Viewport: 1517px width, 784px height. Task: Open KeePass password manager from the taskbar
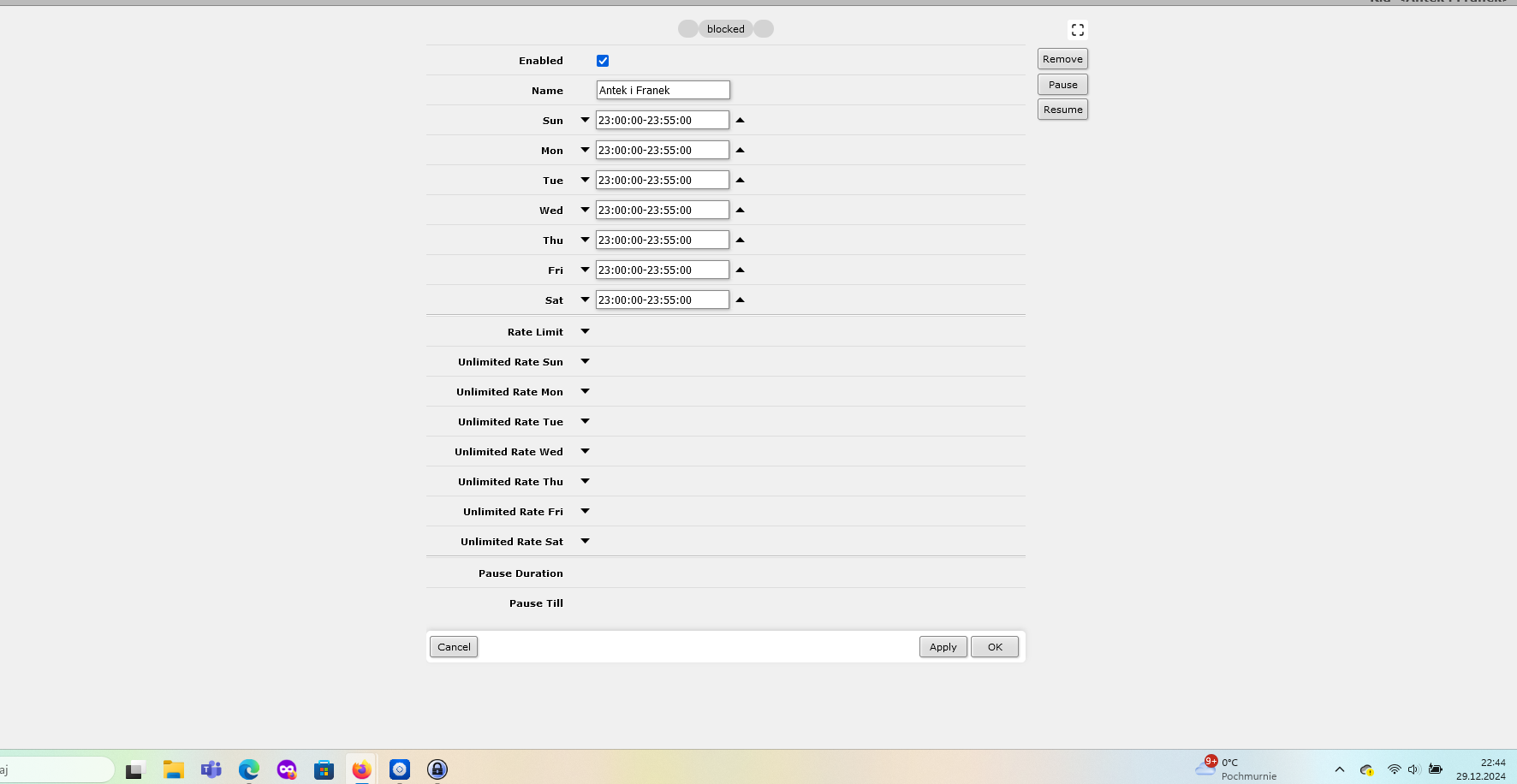pos(437,769)
